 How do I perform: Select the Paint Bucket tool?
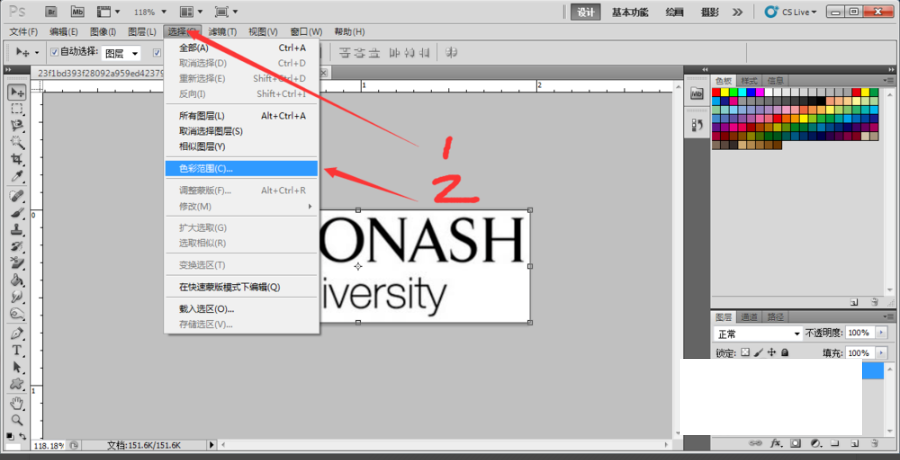pyautogui.click(x=17, y=280)
